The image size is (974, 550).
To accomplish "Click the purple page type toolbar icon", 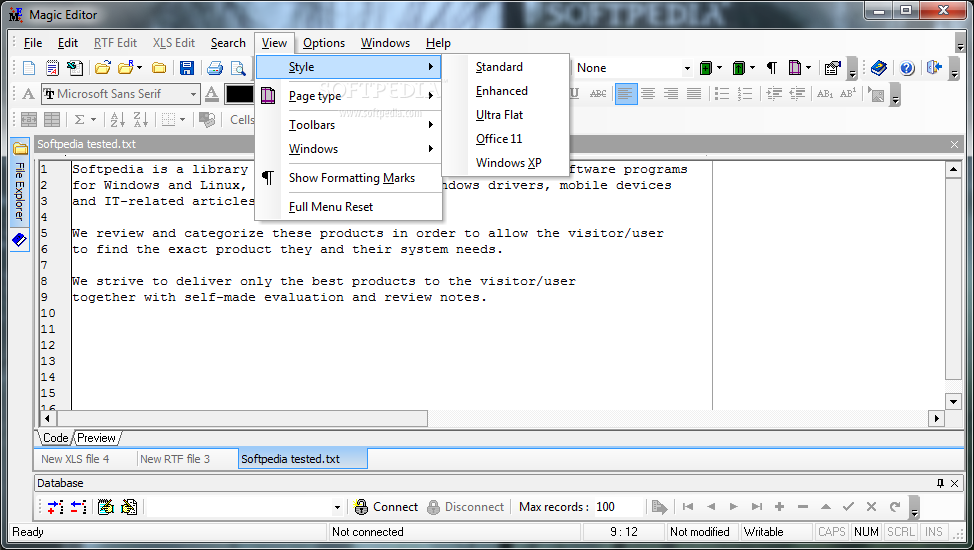I will 794,68.
